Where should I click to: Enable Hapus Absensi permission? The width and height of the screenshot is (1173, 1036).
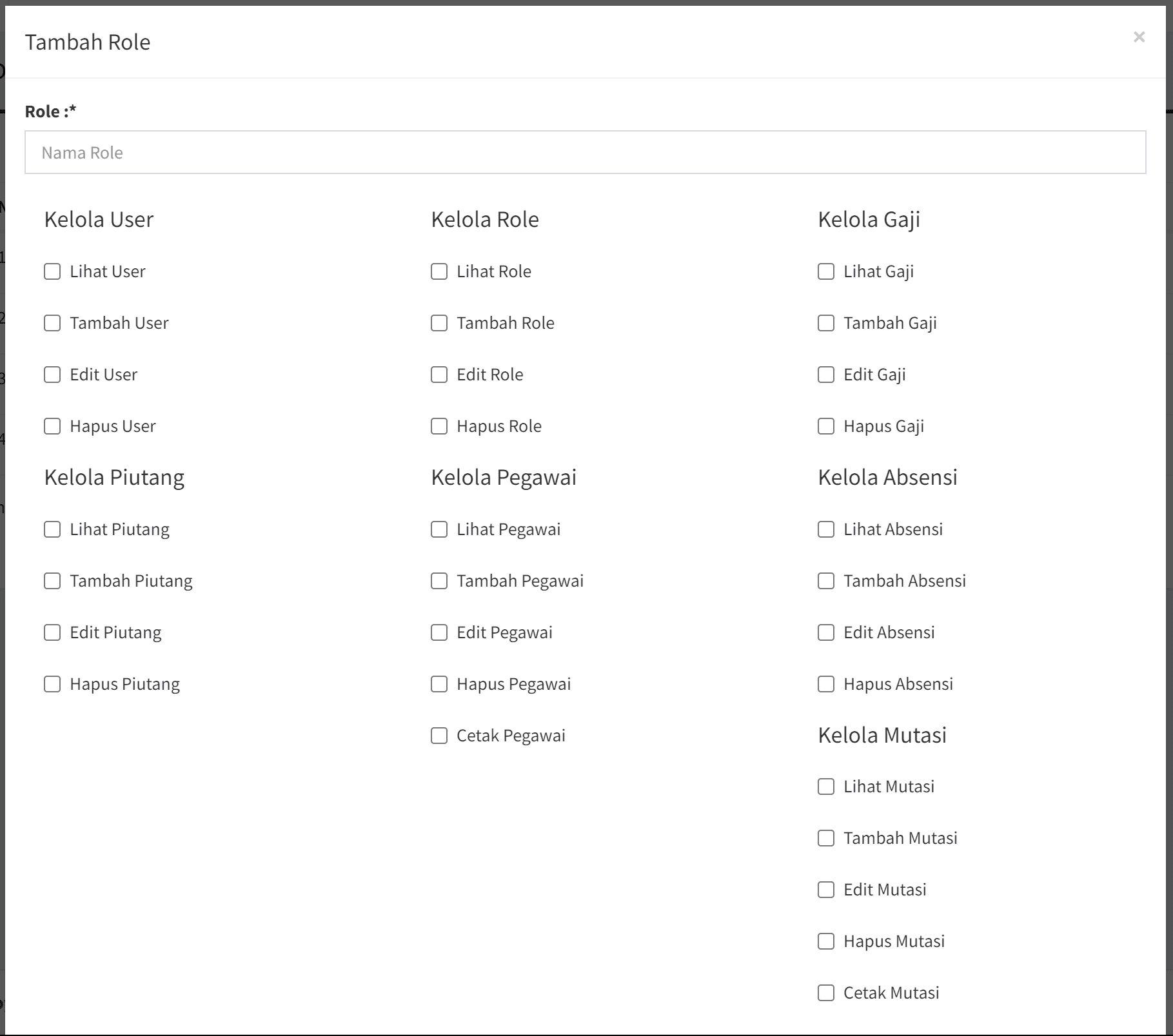point(826,684)
